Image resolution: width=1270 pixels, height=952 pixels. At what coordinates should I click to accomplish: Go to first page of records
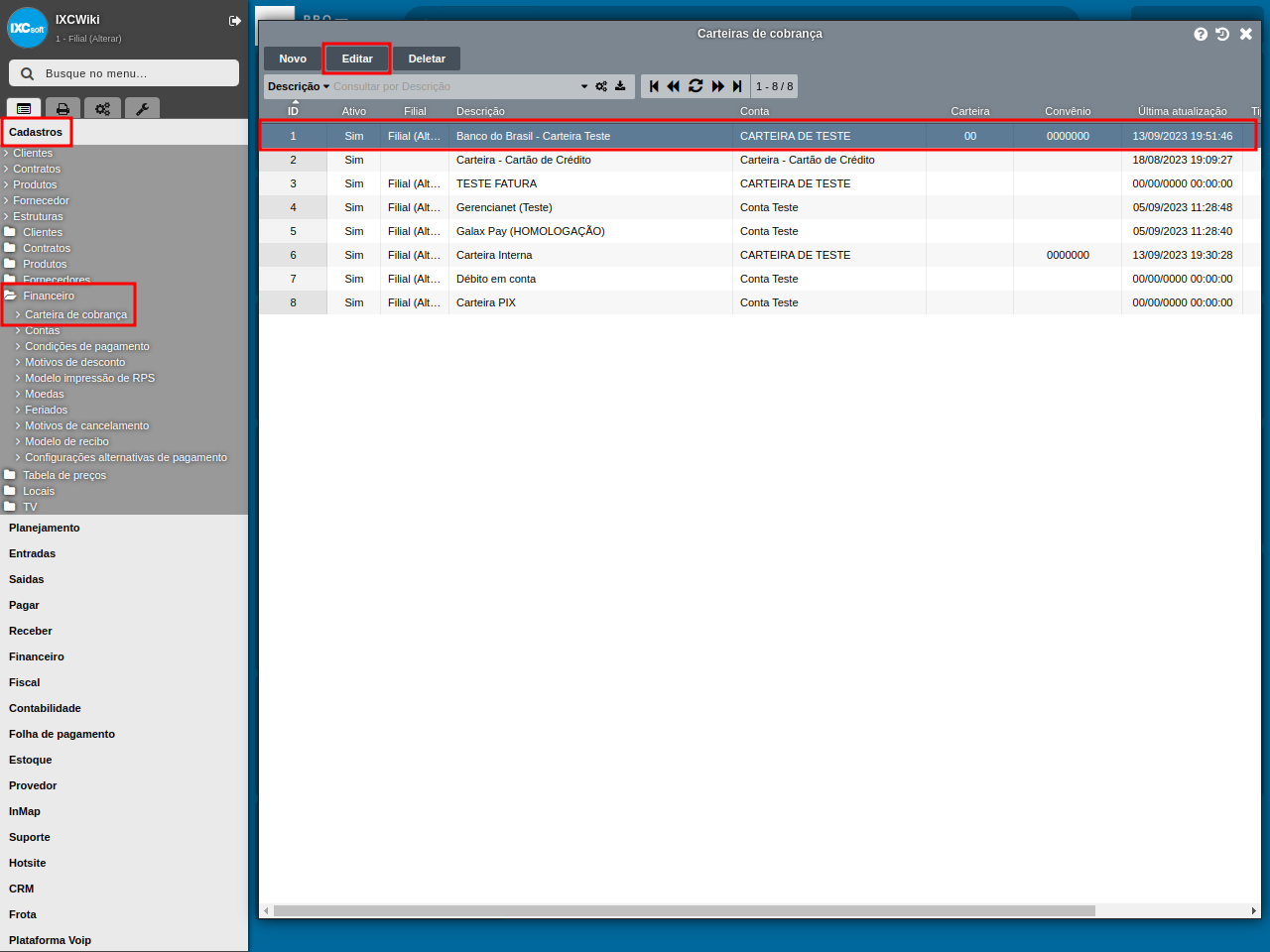coord(654,86)
